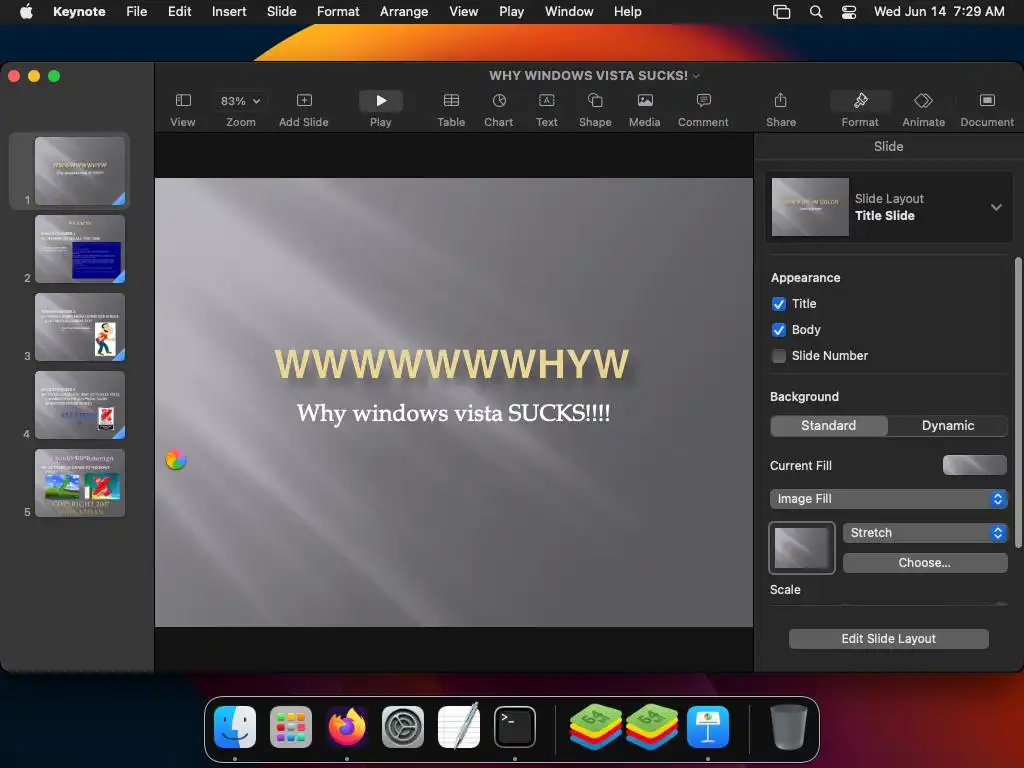
Task: Click the menu bar date and time
Action: 939,11
